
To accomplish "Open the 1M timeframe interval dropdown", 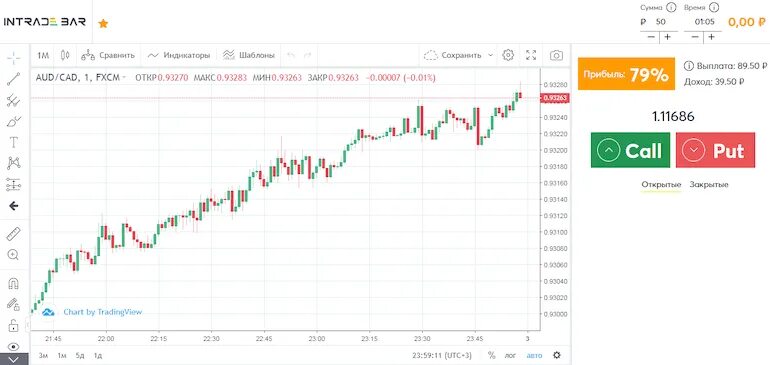I will (x=43, y=55).
